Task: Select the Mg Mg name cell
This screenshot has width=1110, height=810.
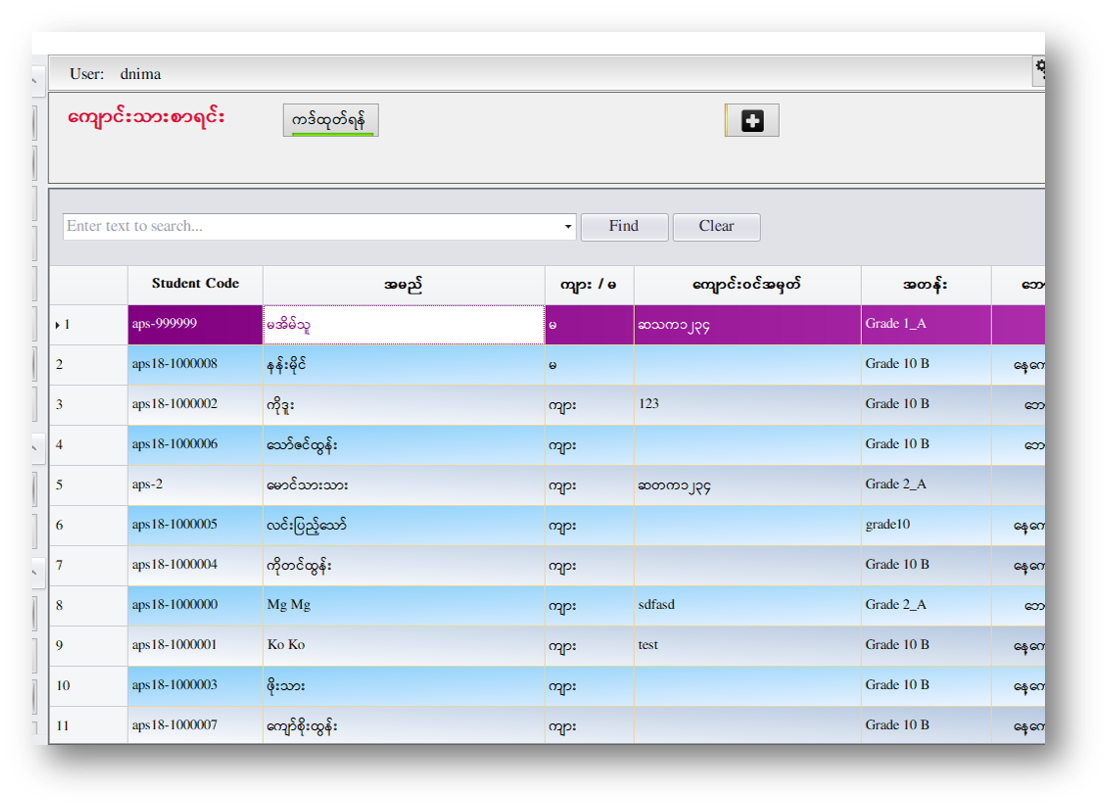Action: pyautogui.click(x=403, y=605)
